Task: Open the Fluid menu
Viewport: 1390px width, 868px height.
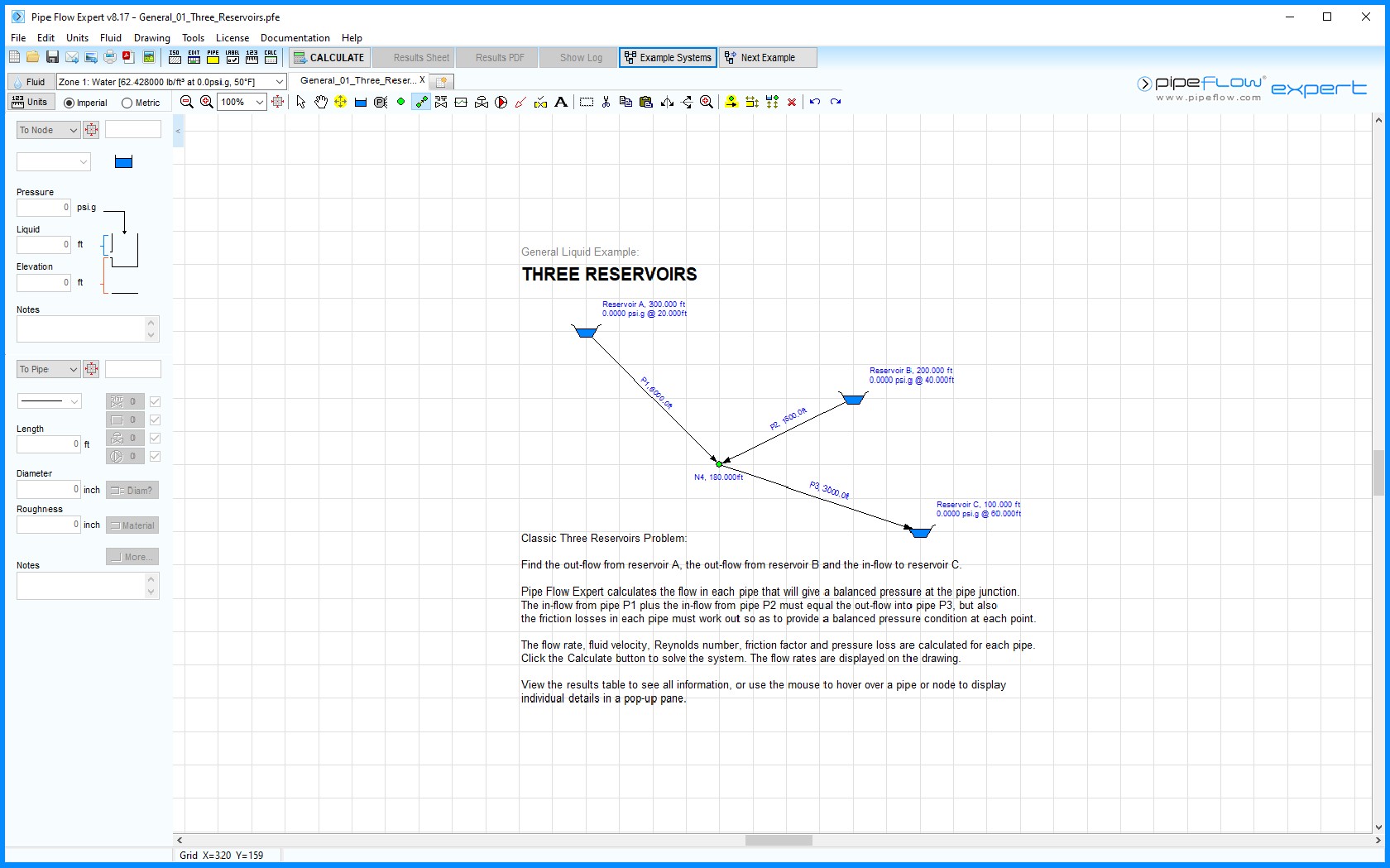Action: 111,38
